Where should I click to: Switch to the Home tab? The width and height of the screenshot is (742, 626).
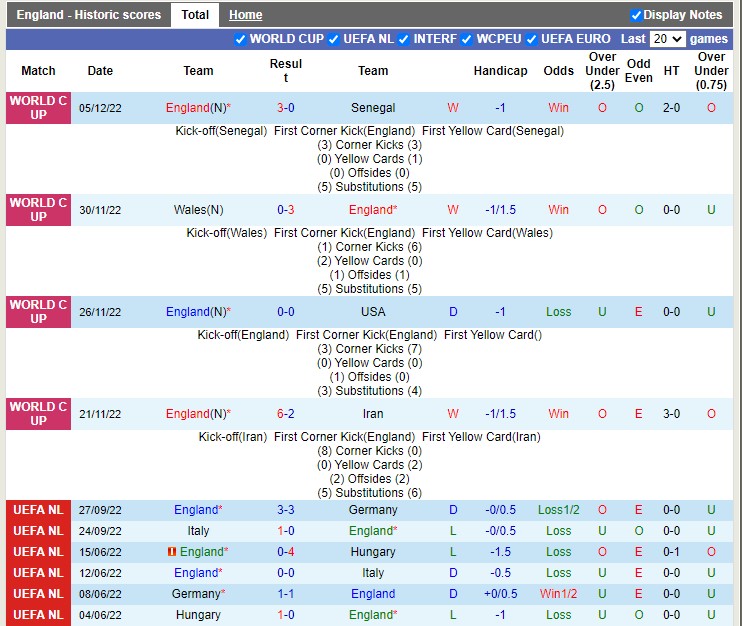tap(246, 15)
